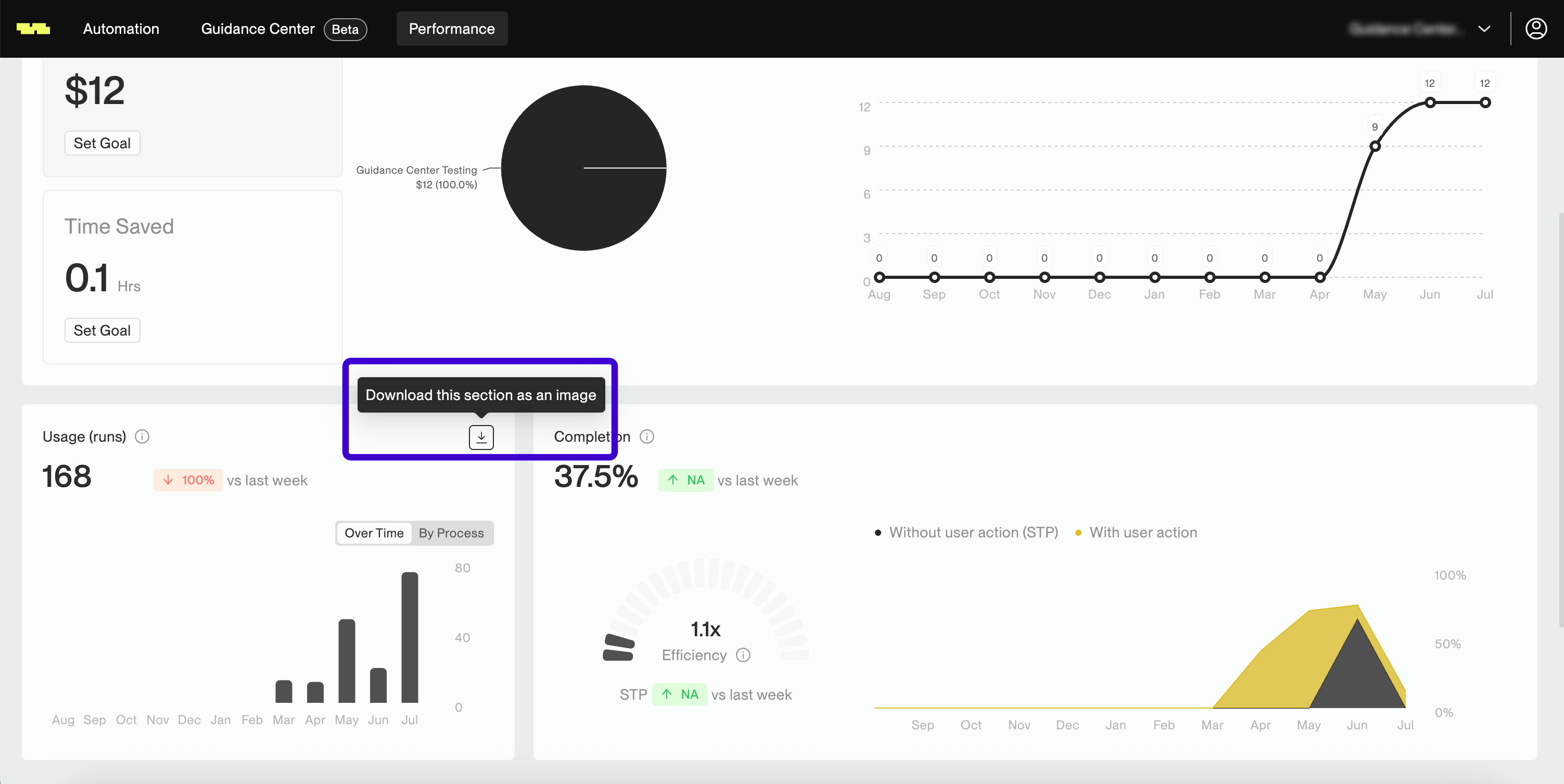Click info icon next to Usage (runs)
Viewport: 1564px width, 784px height.
click(142, 436)
